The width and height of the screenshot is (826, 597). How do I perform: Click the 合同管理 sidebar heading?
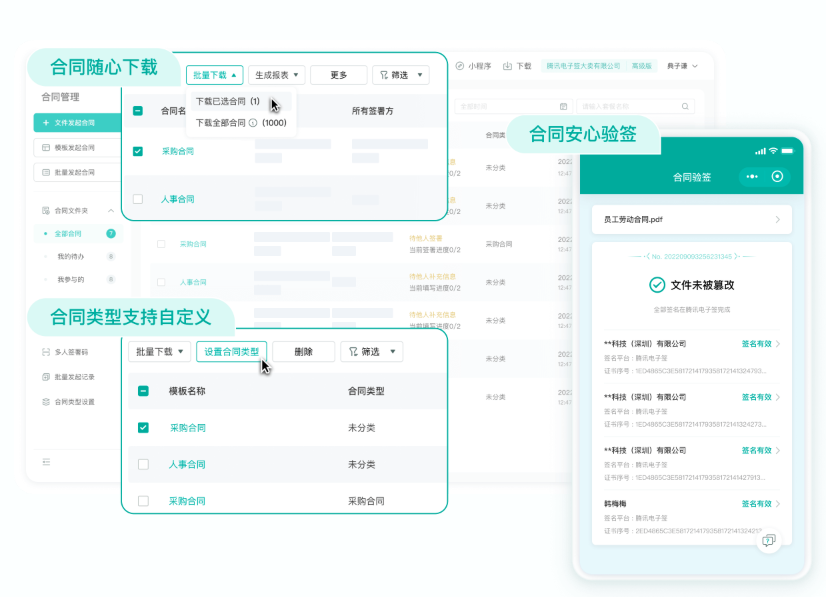[x=60, y=97]
